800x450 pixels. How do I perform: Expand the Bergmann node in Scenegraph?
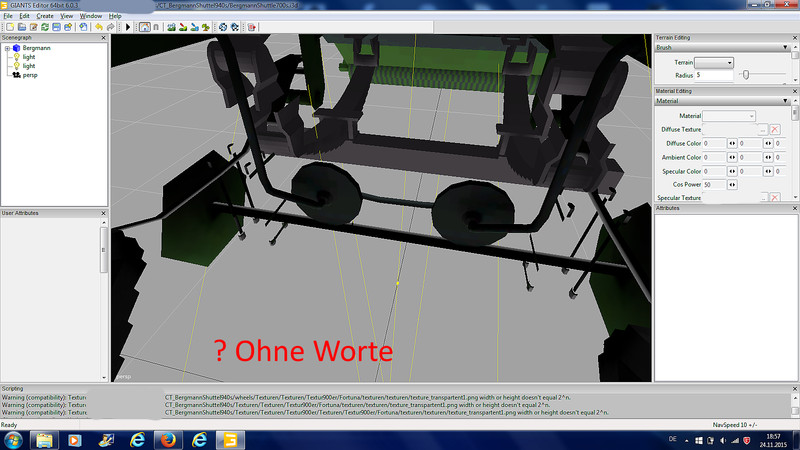pos(6,48)
